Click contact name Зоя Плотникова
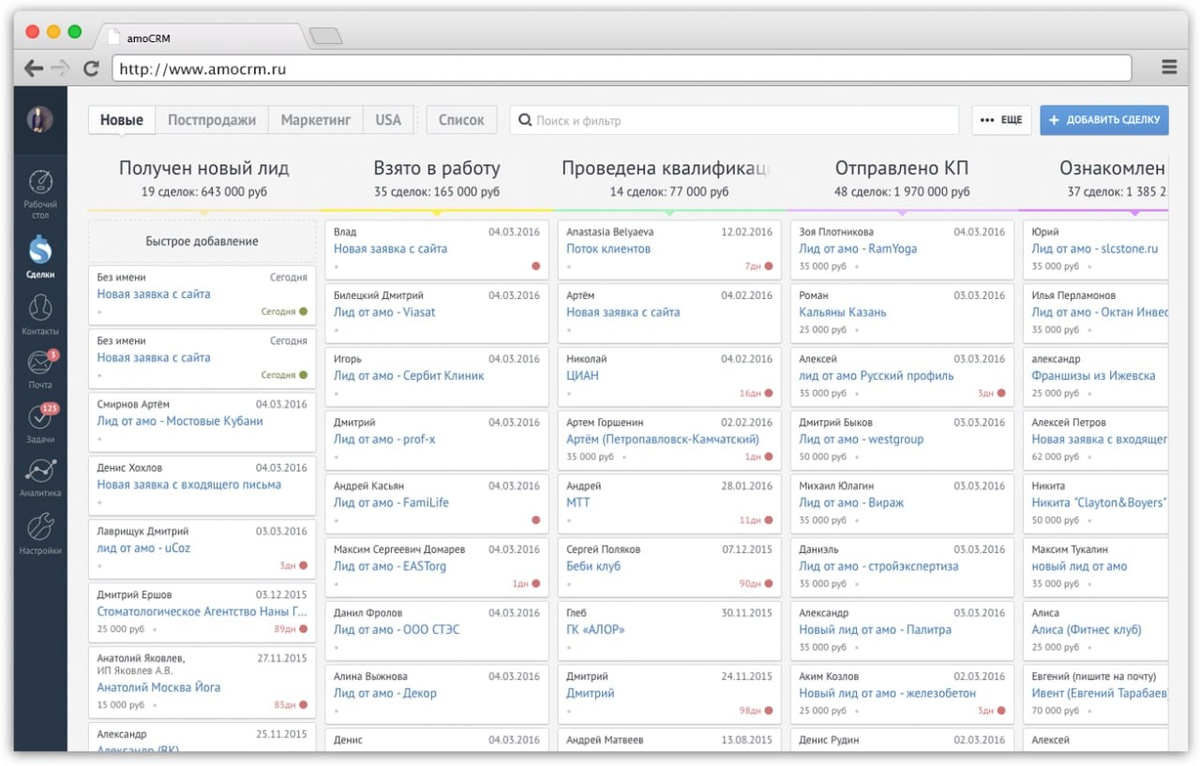The width and height of the screenshot is (1200, 766). coord(836,231)
